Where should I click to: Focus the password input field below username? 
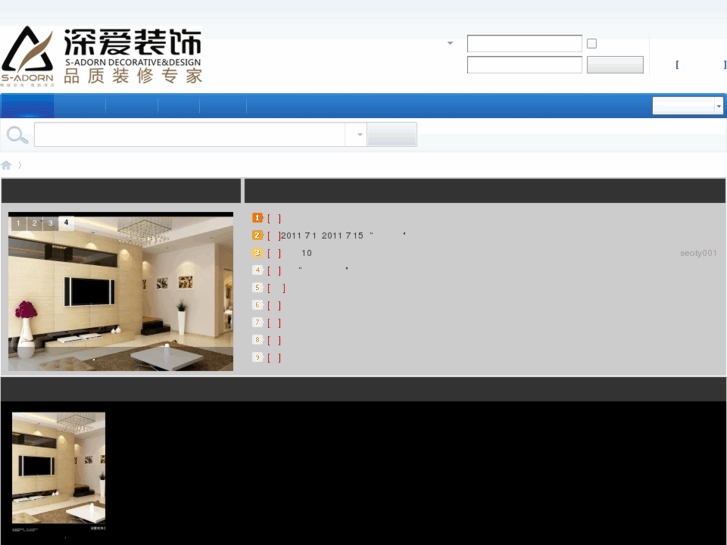tap(524, 65)
